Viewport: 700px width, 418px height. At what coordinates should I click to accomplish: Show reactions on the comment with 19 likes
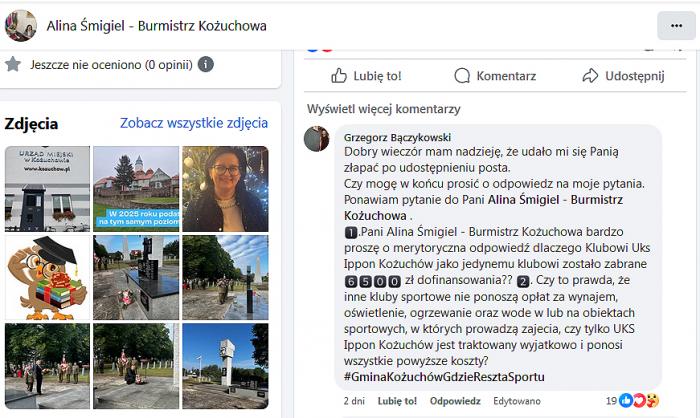[x=632, y=401]
